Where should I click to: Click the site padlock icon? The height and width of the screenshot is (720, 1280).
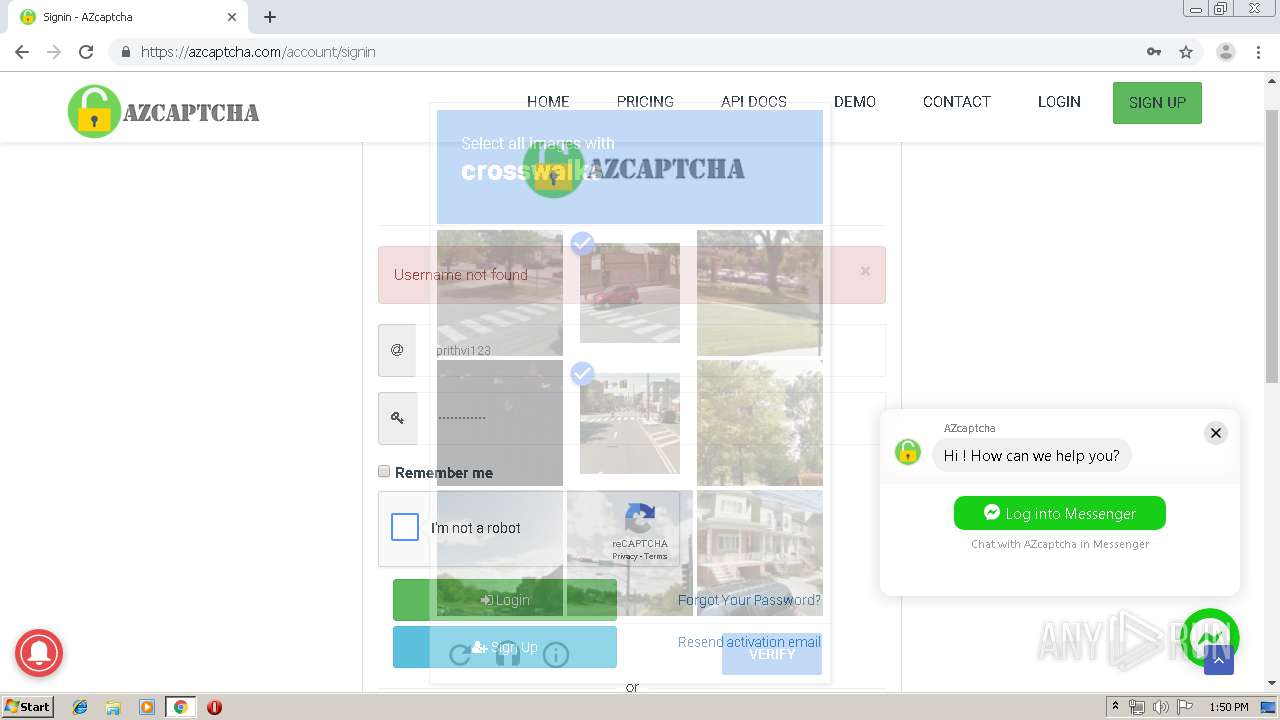pos(126,52)
